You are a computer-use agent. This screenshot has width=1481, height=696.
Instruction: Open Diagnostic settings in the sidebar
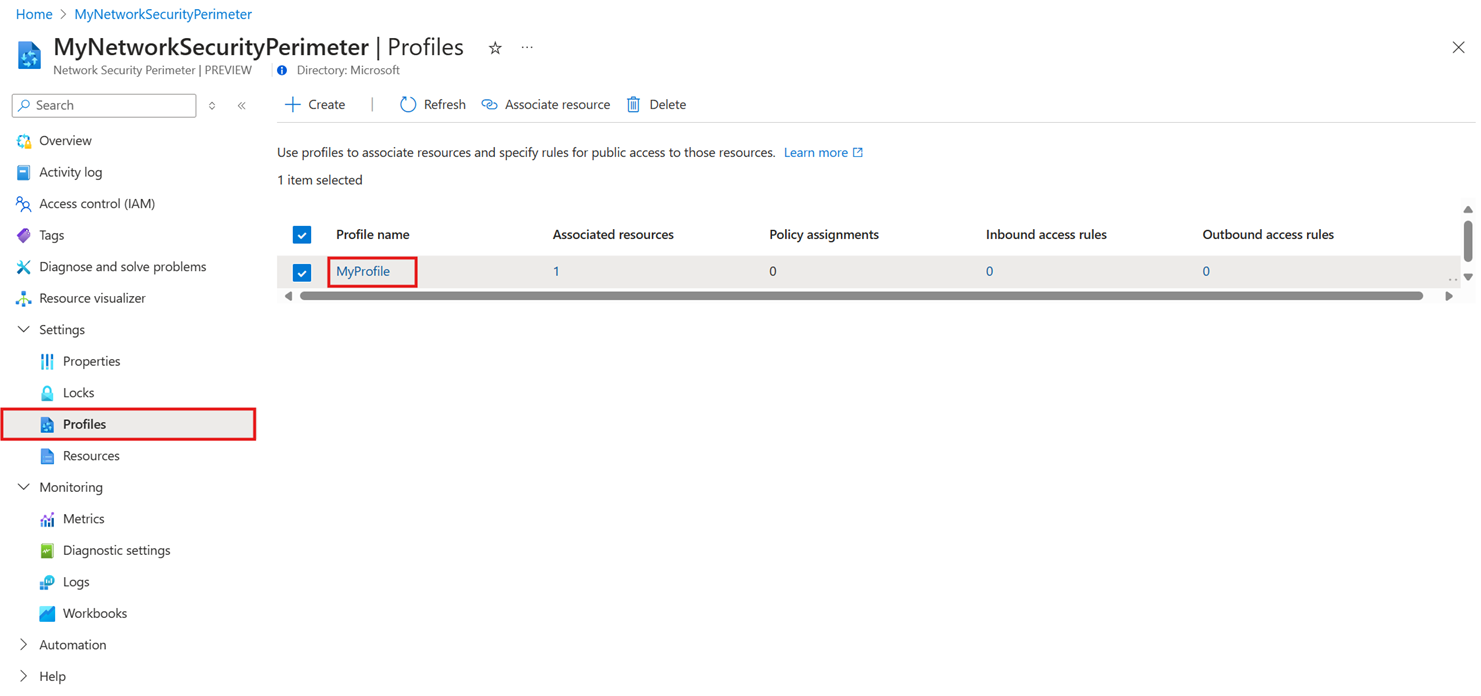[116, 551]
